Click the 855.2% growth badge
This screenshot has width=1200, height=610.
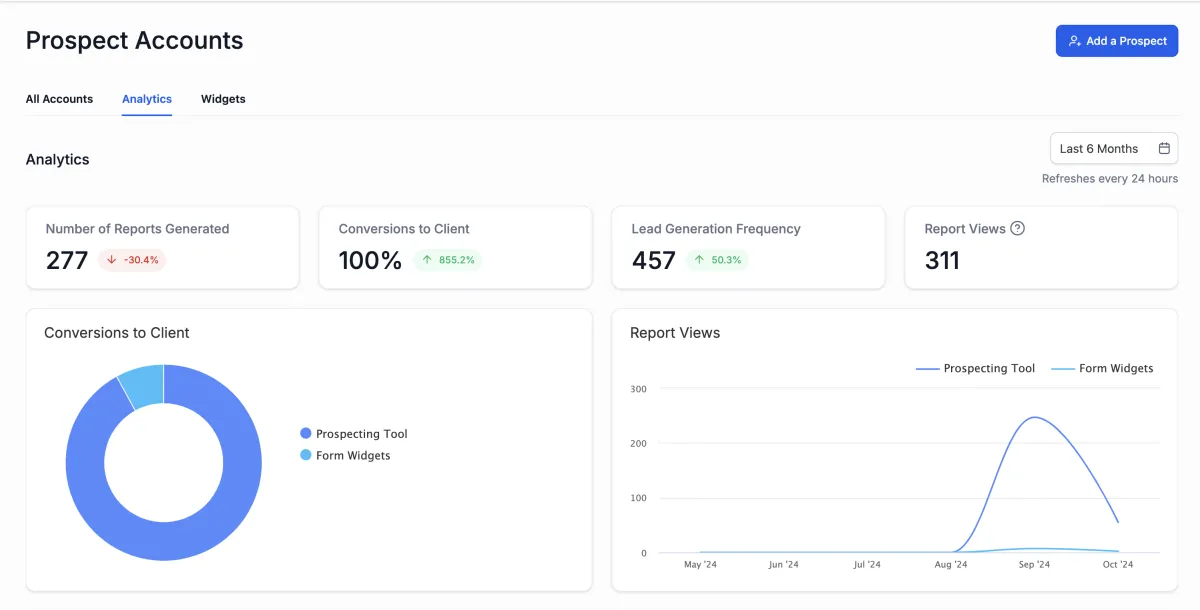click(448, 259)
